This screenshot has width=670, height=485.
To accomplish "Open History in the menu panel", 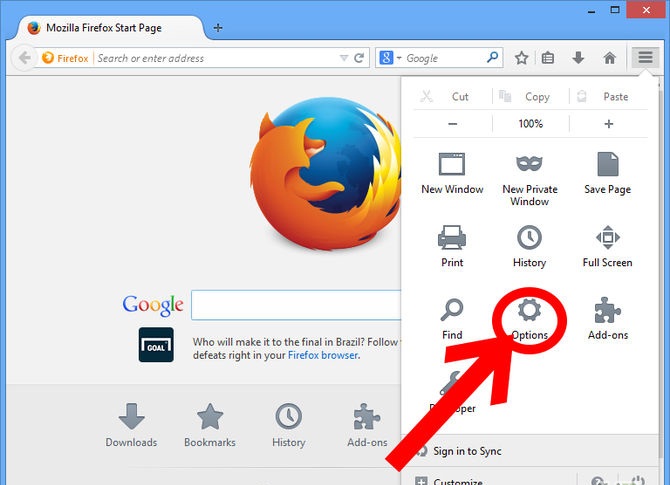I will point(529,247).
